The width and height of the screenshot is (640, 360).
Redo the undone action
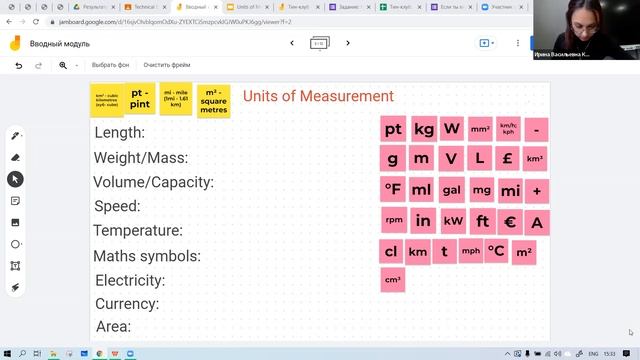tap(38, 65)
